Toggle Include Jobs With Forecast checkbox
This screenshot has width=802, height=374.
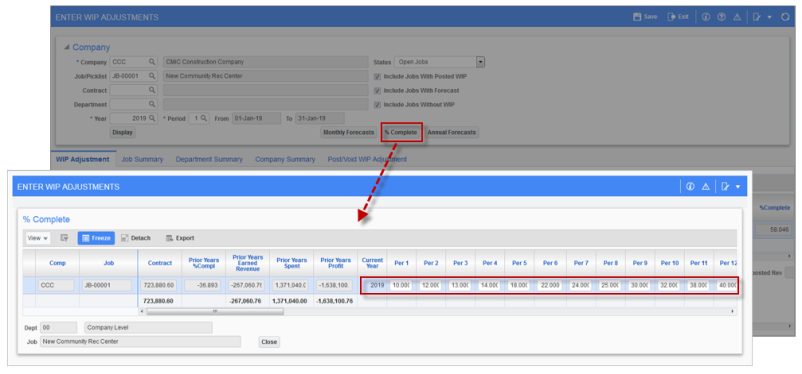[x=377, y=91]
